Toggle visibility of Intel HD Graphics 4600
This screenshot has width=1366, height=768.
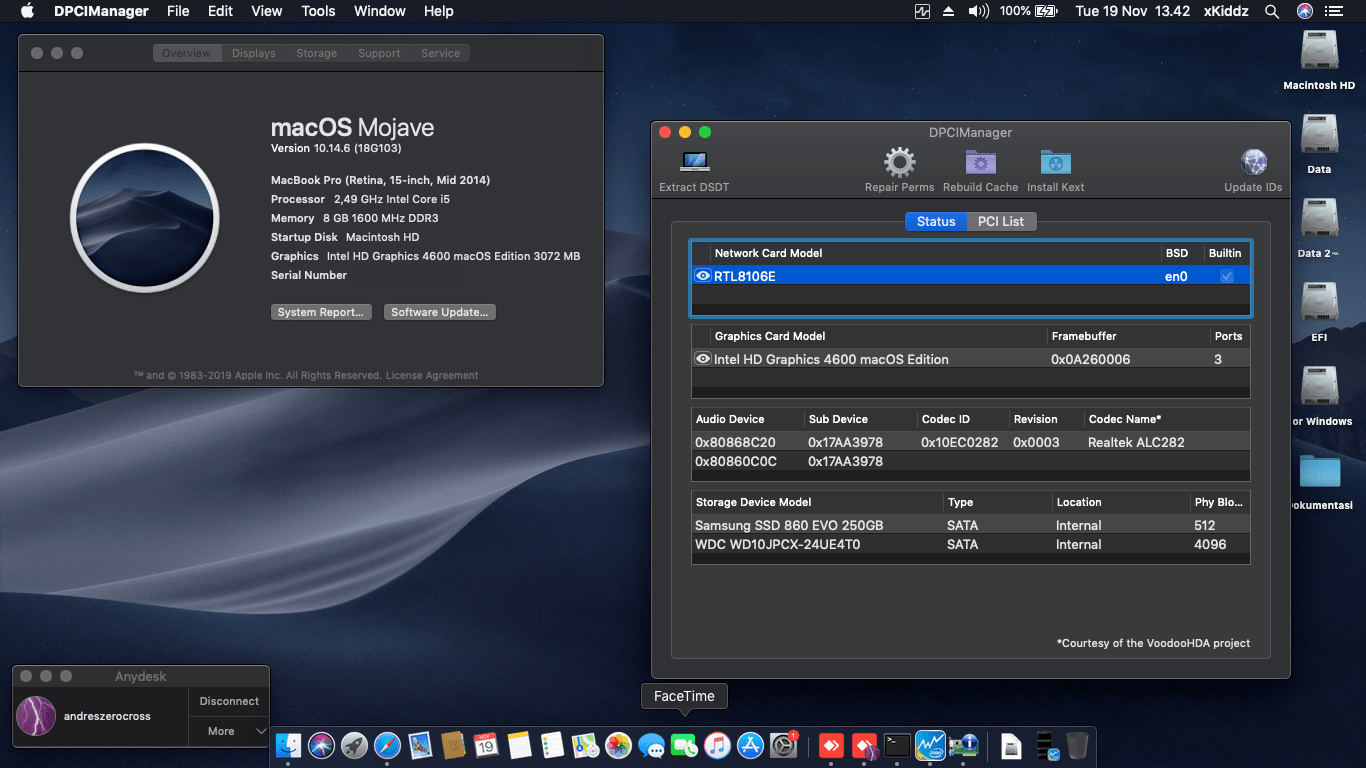[703, 358]
